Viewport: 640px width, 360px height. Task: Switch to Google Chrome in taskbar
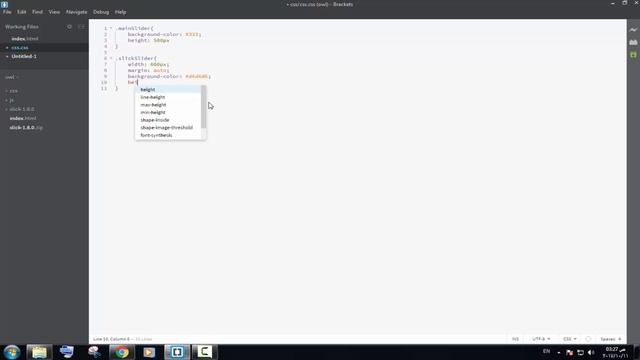pyautogui.click(x=122, y=352)
